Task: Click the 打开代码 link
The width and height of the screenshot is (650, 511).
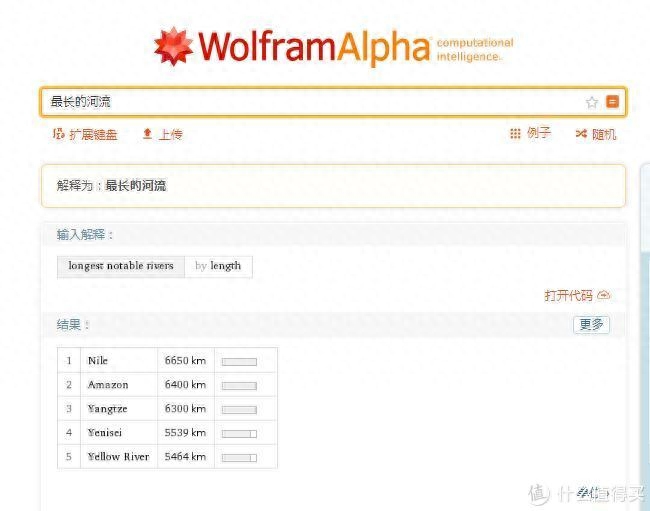Action: click(568, 295)
